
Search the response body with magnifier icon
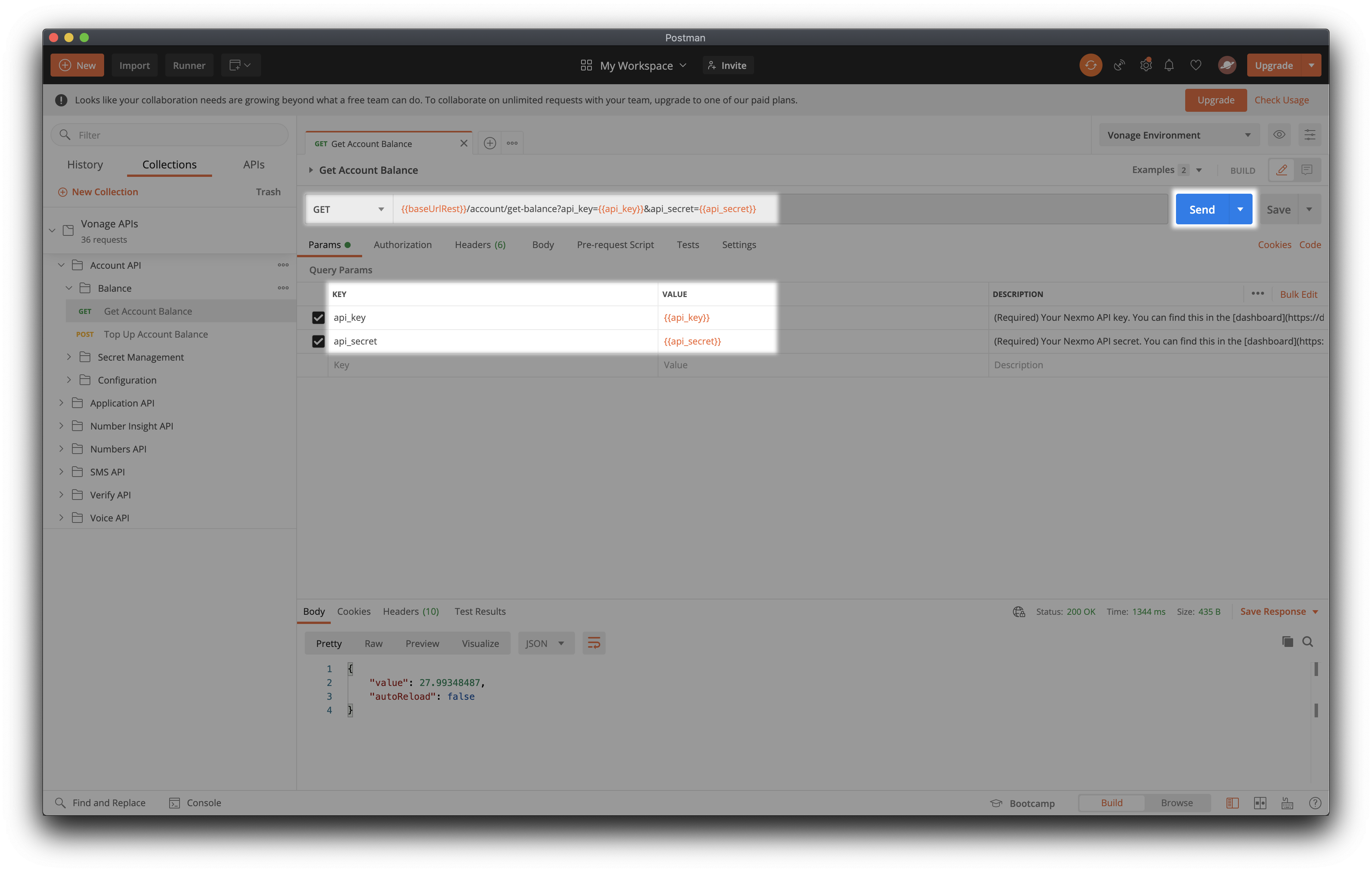click(x=1308, y=641)
